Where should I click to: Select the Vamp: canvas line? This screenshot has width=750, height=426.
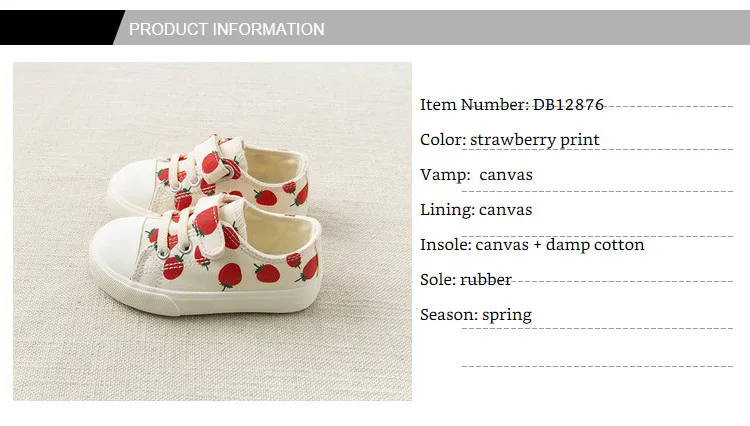[x=476, y=175]
